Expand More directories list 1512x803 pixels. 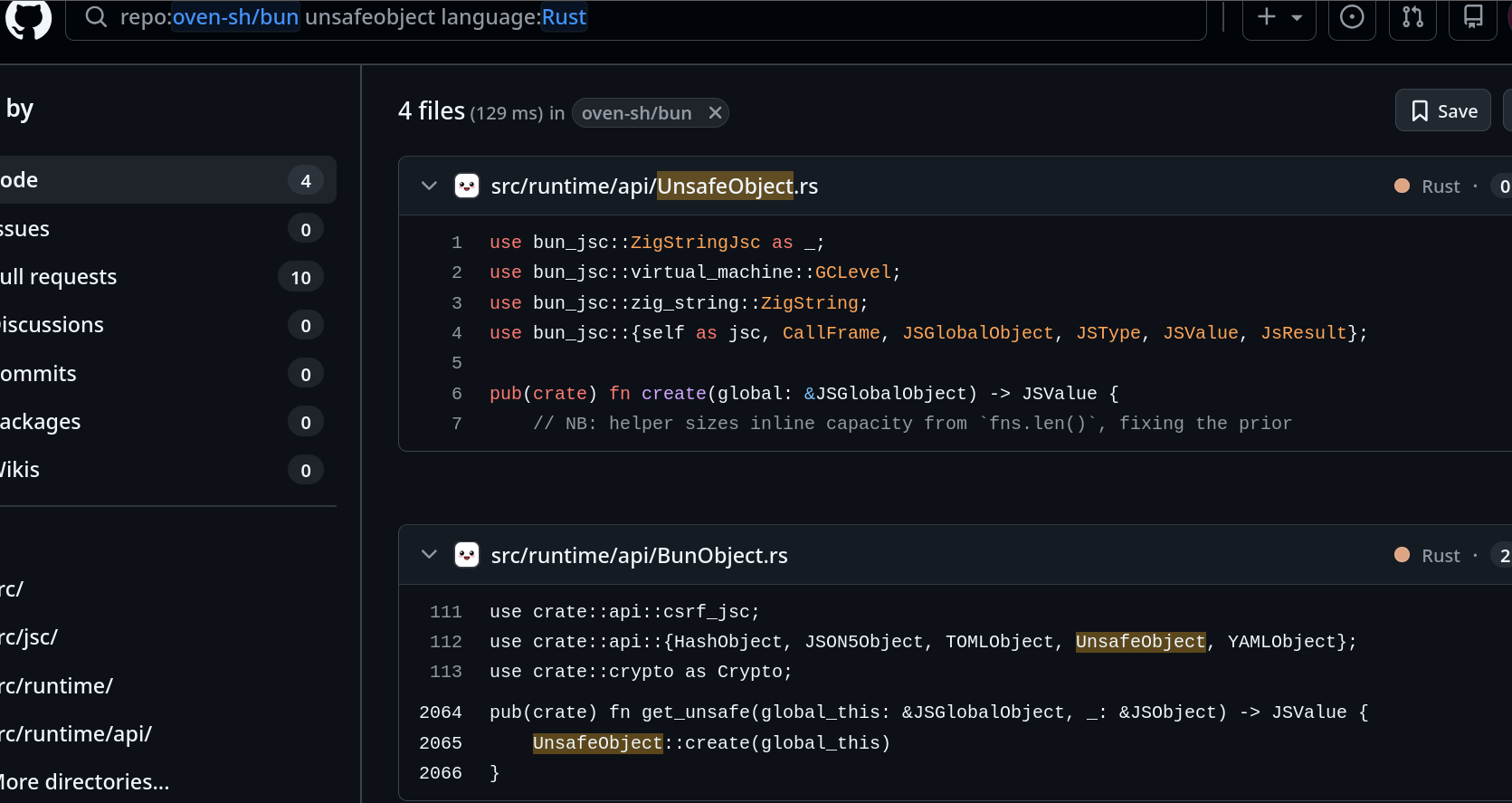tap(85, 782)
